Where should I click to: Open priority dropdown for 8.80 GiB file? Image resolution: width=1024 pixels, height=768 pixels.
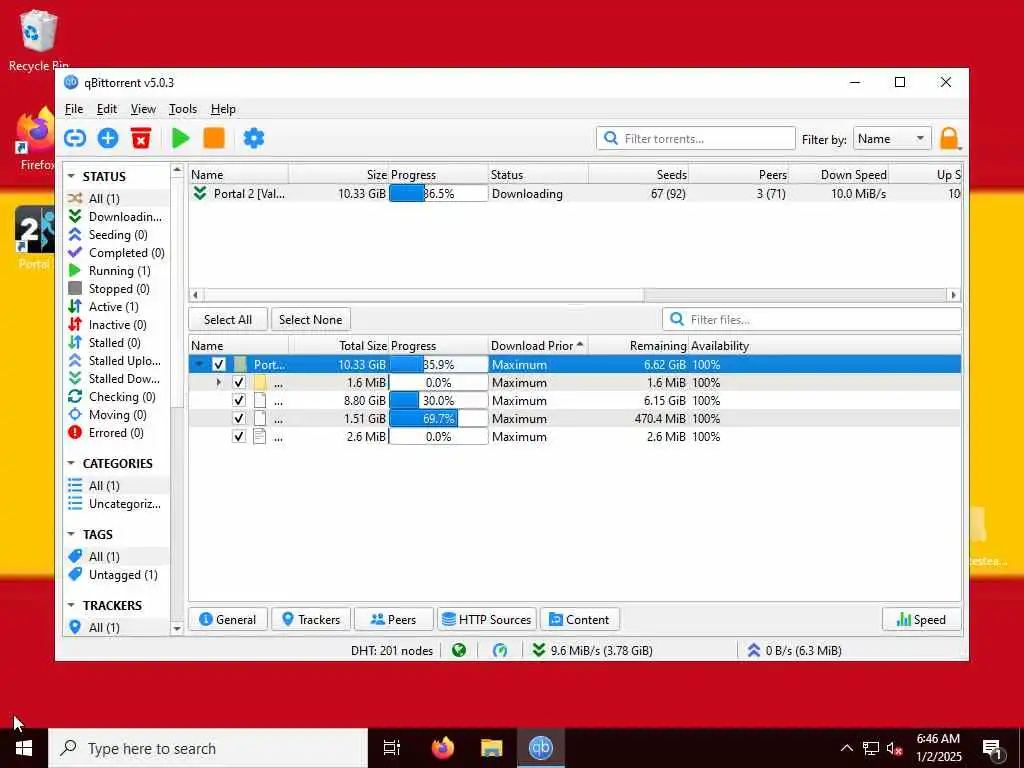coord(538,400)
